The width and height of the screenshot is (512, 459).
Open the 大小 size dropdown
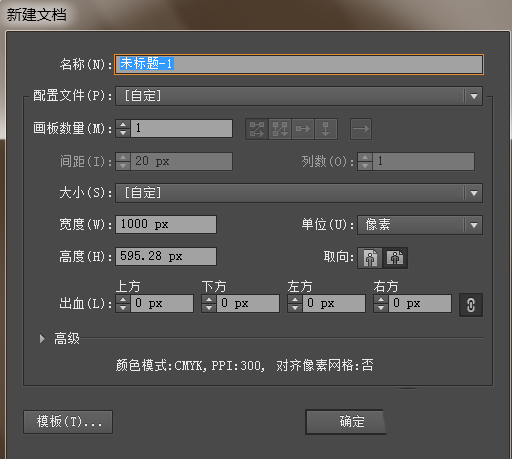pos(299,193)
